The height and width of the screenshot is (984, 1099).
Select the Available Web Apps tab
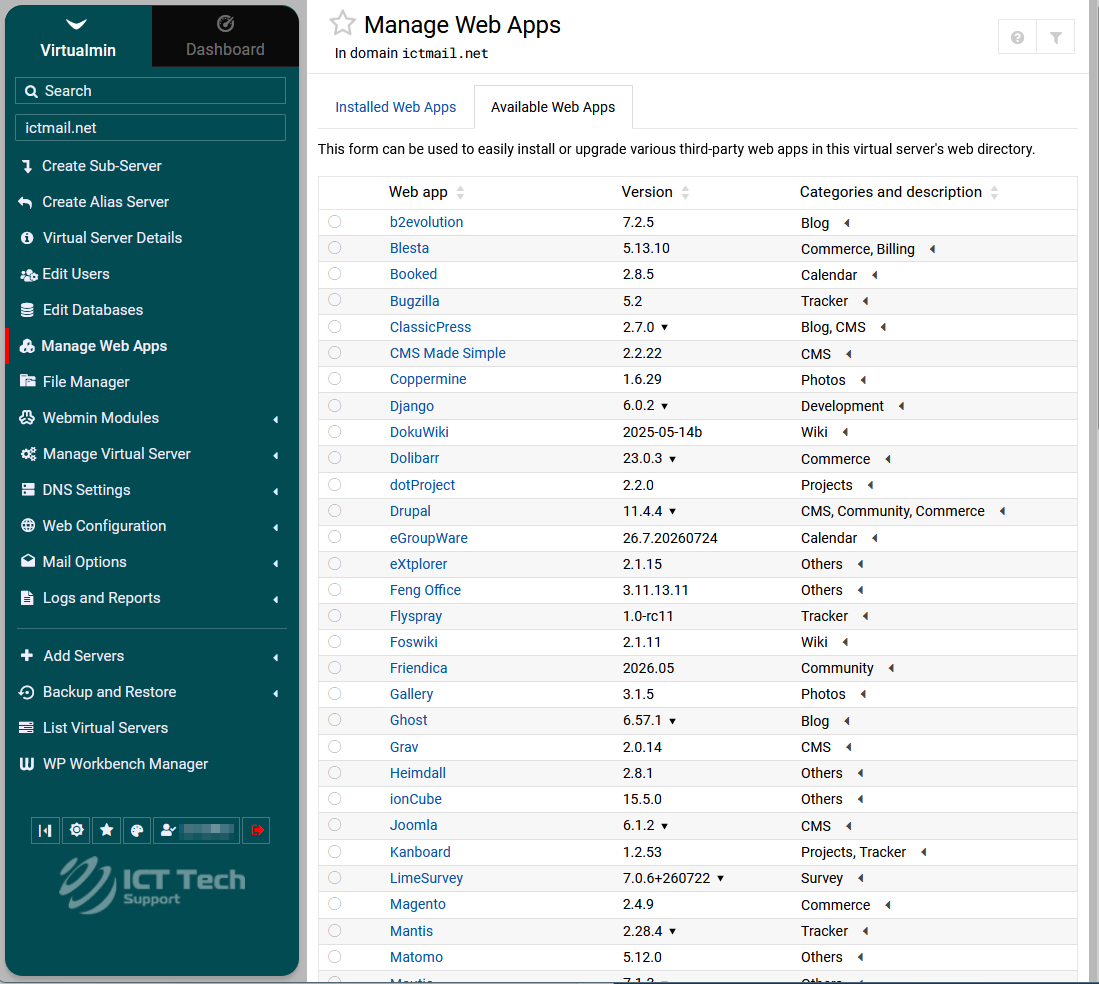[553, 107]
